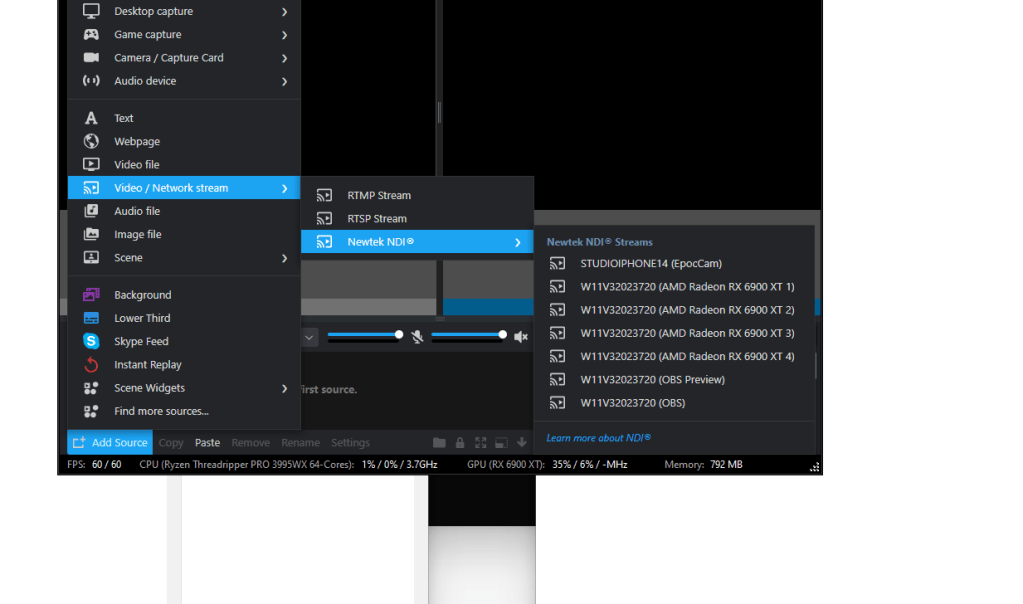This screenshot has width=1023, height=604.
Task: Click the Skype Feed logo icon
Action: [x=91, y=341]
